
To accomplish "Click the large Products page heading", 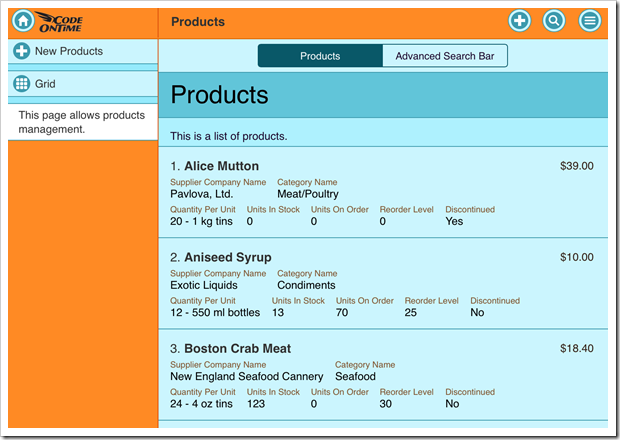I will coord(219,95).
